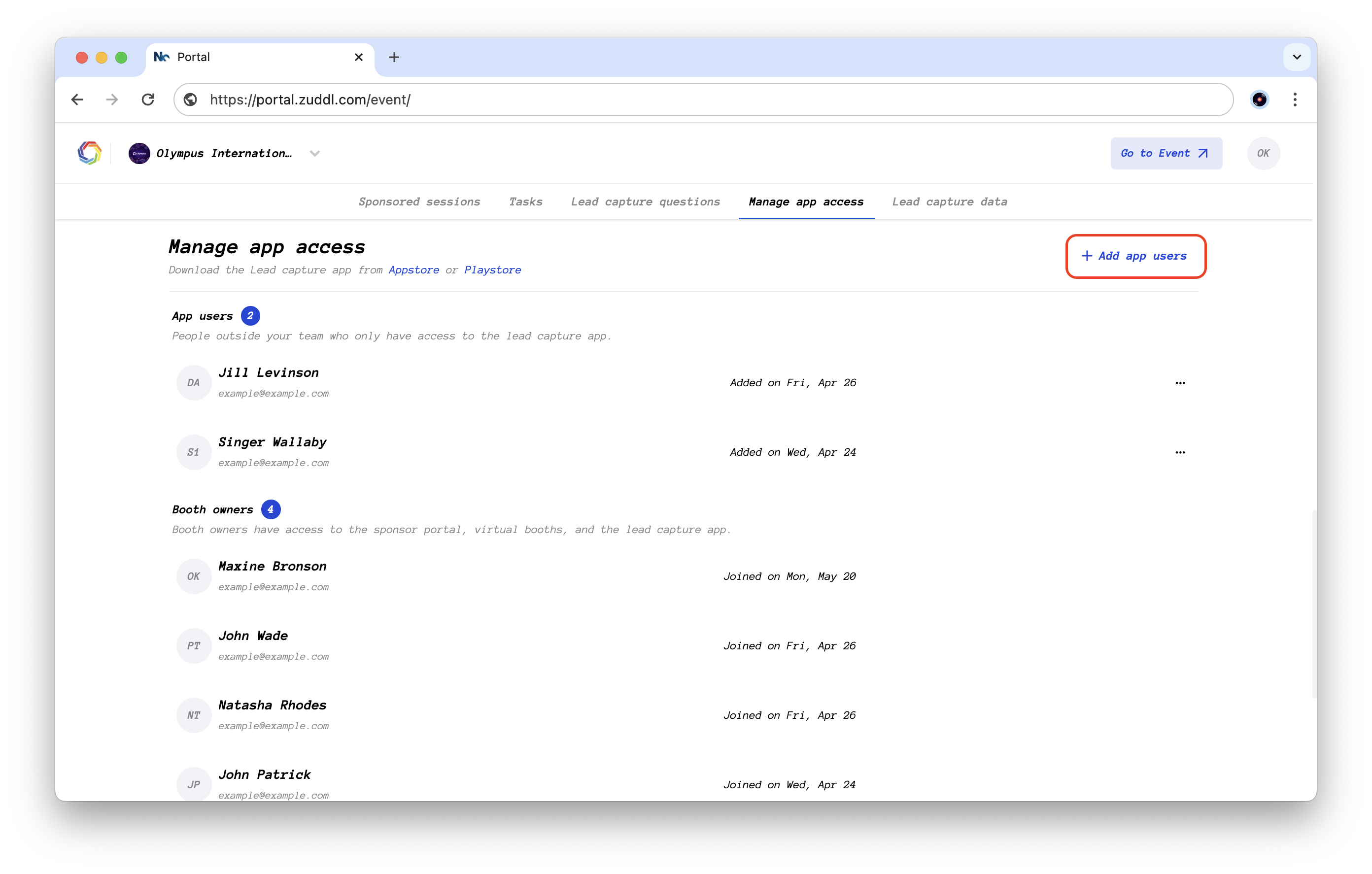Click the OK user profile avatar

pos(1263,153)
